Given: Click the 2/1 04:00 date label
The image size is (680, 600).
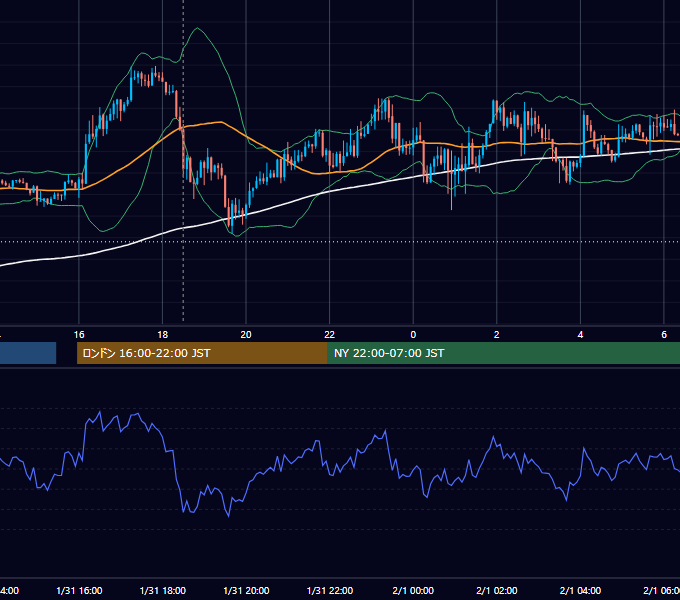Looking at the screenshot, I should click(x=580, y=590).
